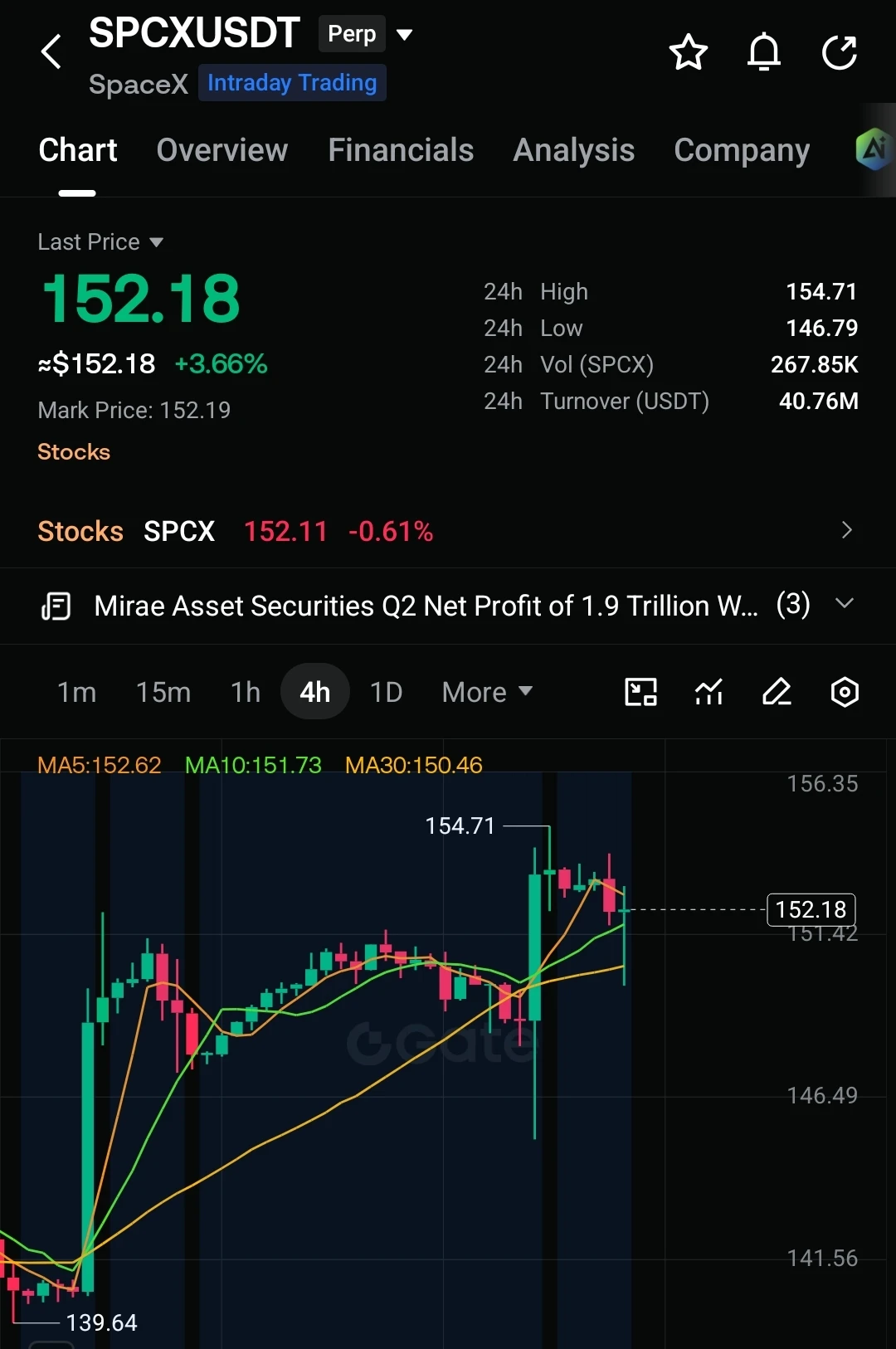Open the Financials tab

[401, 150]
